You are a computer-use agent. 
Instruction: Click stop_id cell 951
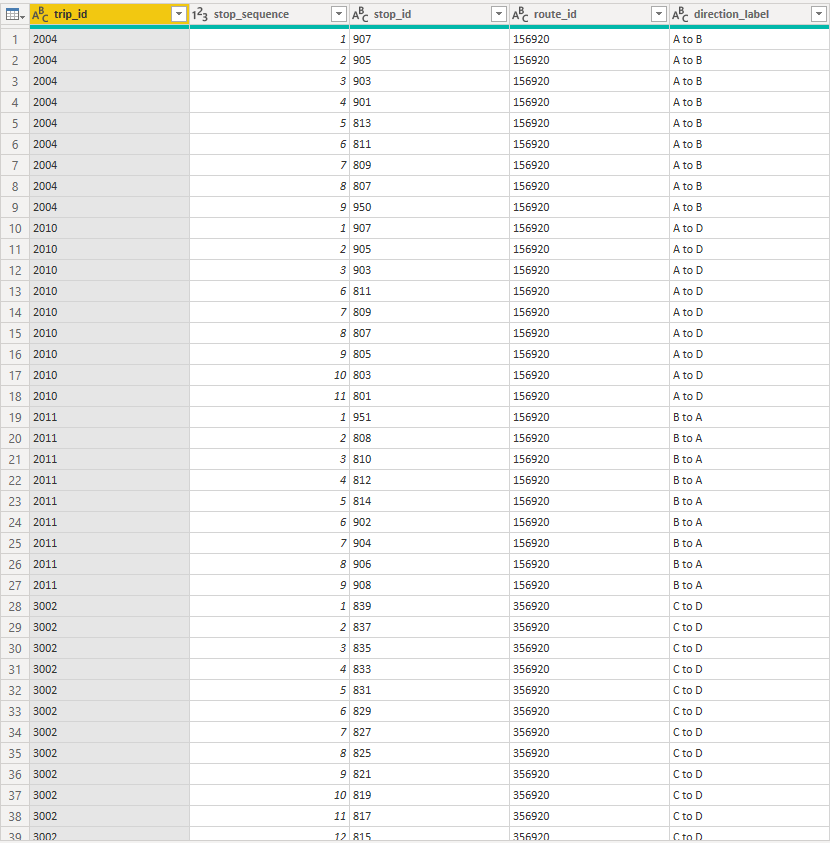[x=430, y=417]
